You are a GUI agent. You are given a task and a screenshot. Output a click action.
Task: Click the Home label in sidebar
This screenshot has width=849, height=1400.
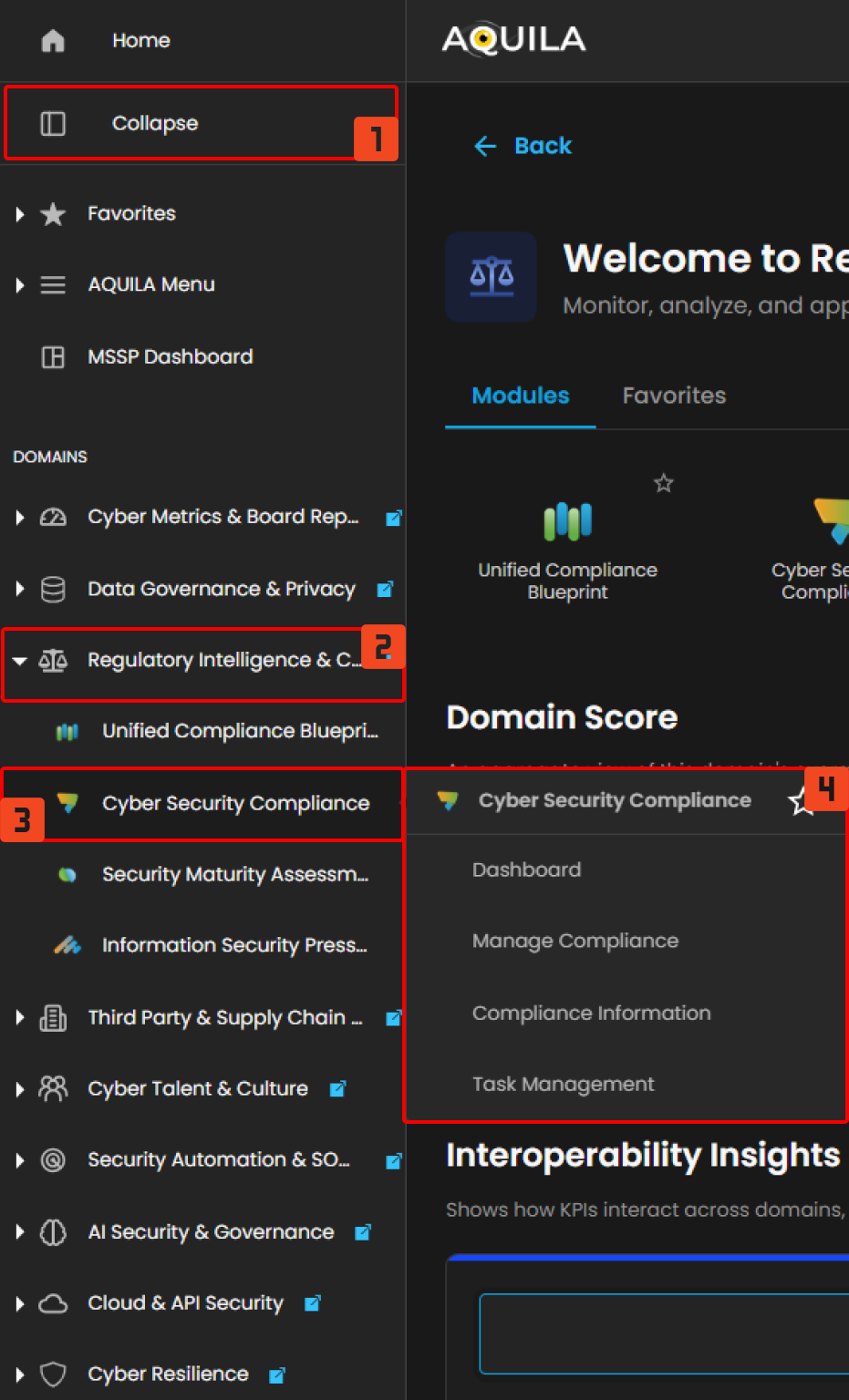tap(141, 40)
